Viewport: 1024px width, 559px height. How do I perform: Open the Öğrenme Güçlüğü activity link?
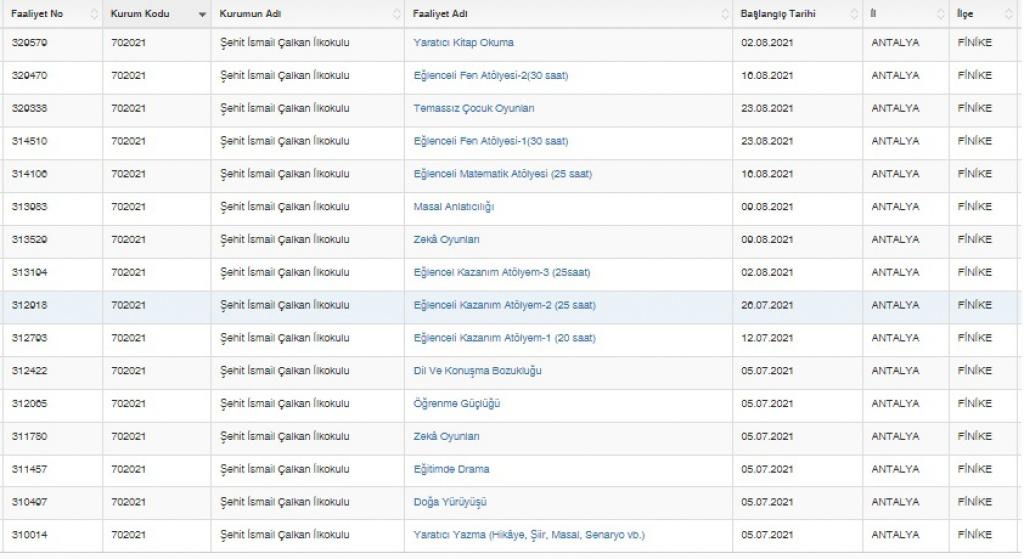click(456, 404)
